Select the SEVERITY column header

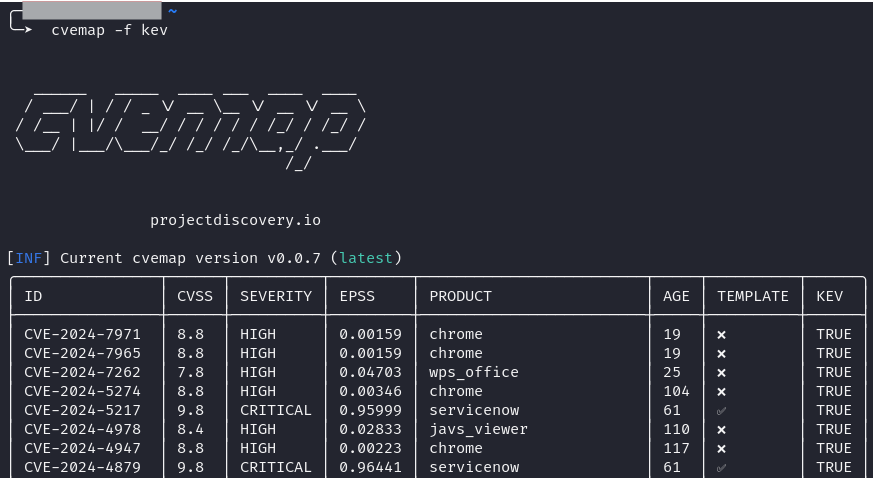[275, 296]
